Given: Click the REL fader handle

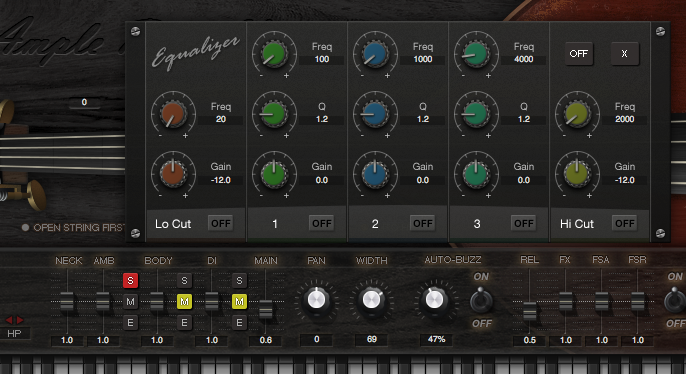Looking at the screenshot, I should pos(530,311).
